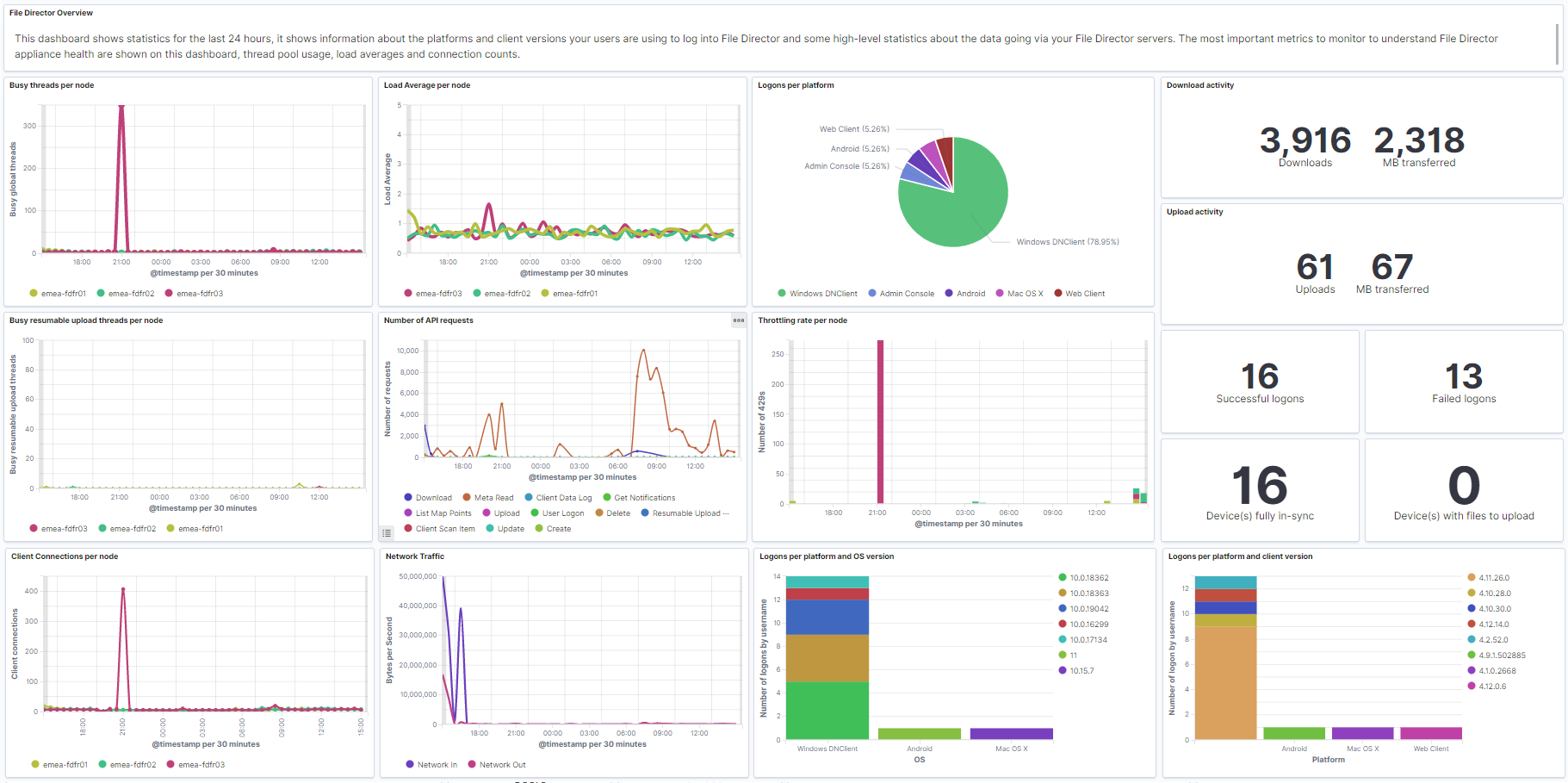Image resolution: width=1568 pixels, height=783 pixels.
Task: Toggle legend in Number of API requests panel
Action: tap(387, 533)
